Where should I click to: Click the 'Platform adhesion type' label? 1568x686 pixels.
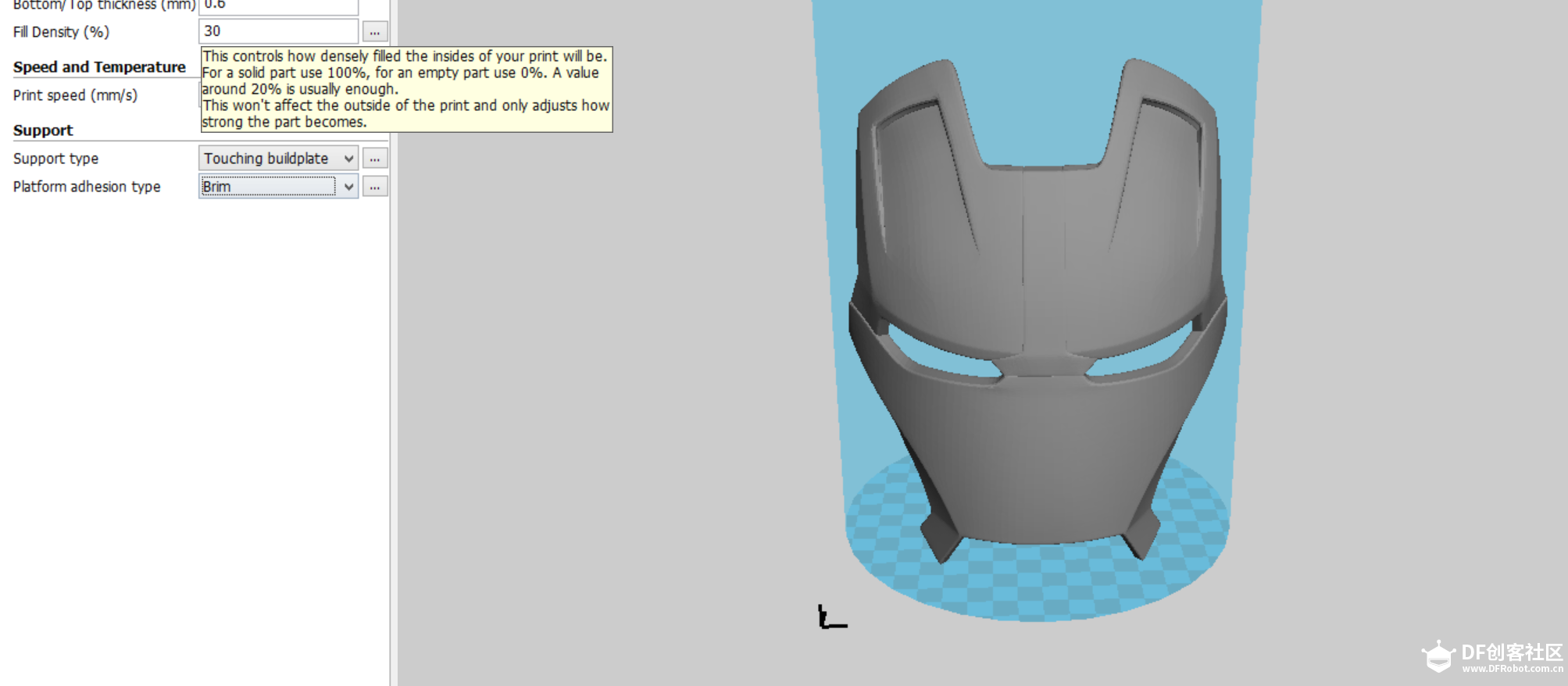(x=87, y=187)
